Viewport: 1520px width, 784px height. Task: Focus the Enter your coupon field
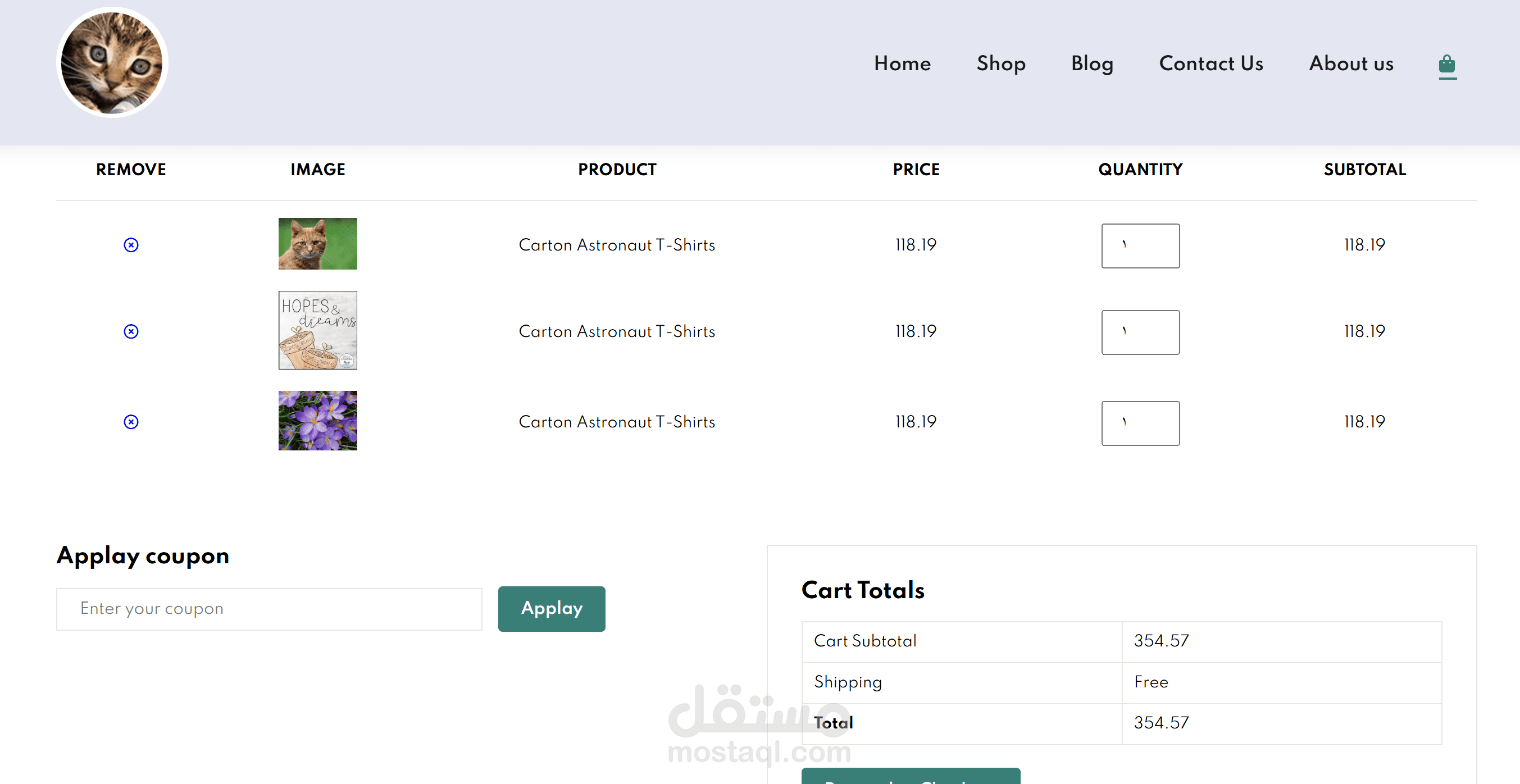[269, 609]
